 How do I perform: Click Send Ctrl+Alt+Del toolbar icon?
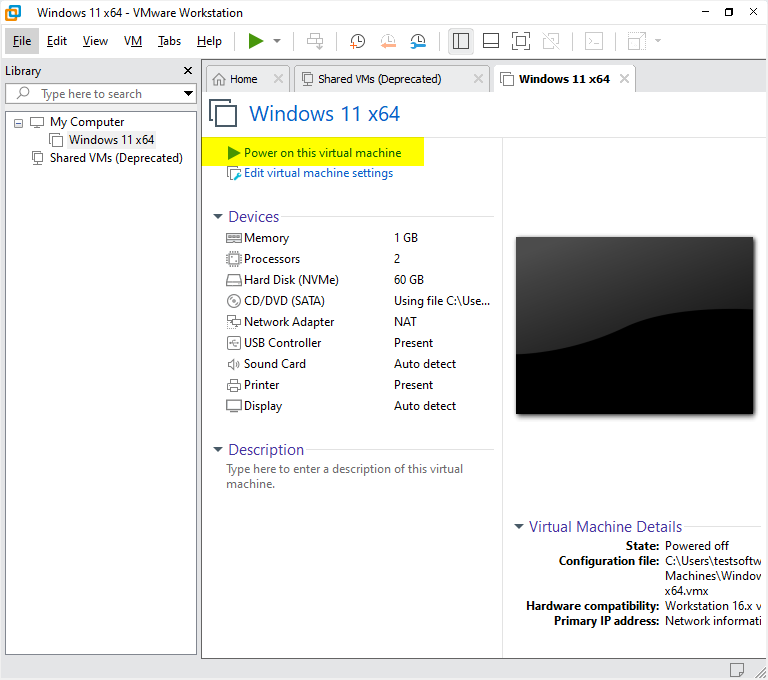(x=315, y=41)
